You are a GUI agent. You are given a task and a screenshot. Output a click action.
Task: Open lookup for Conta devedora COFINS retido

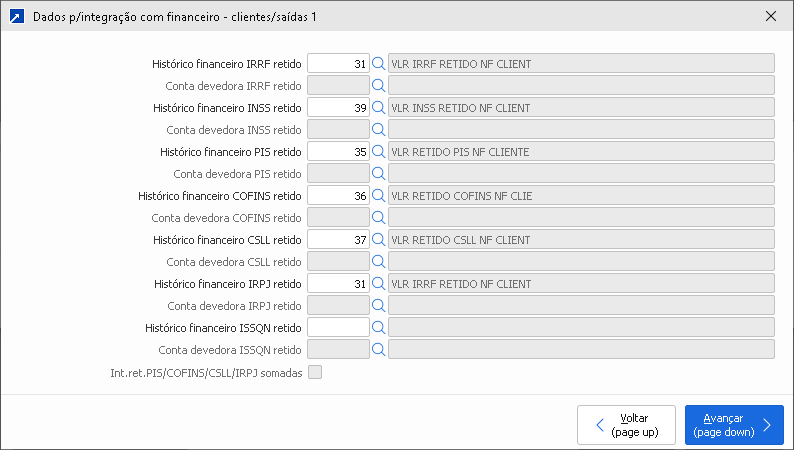tap(379, 217)
